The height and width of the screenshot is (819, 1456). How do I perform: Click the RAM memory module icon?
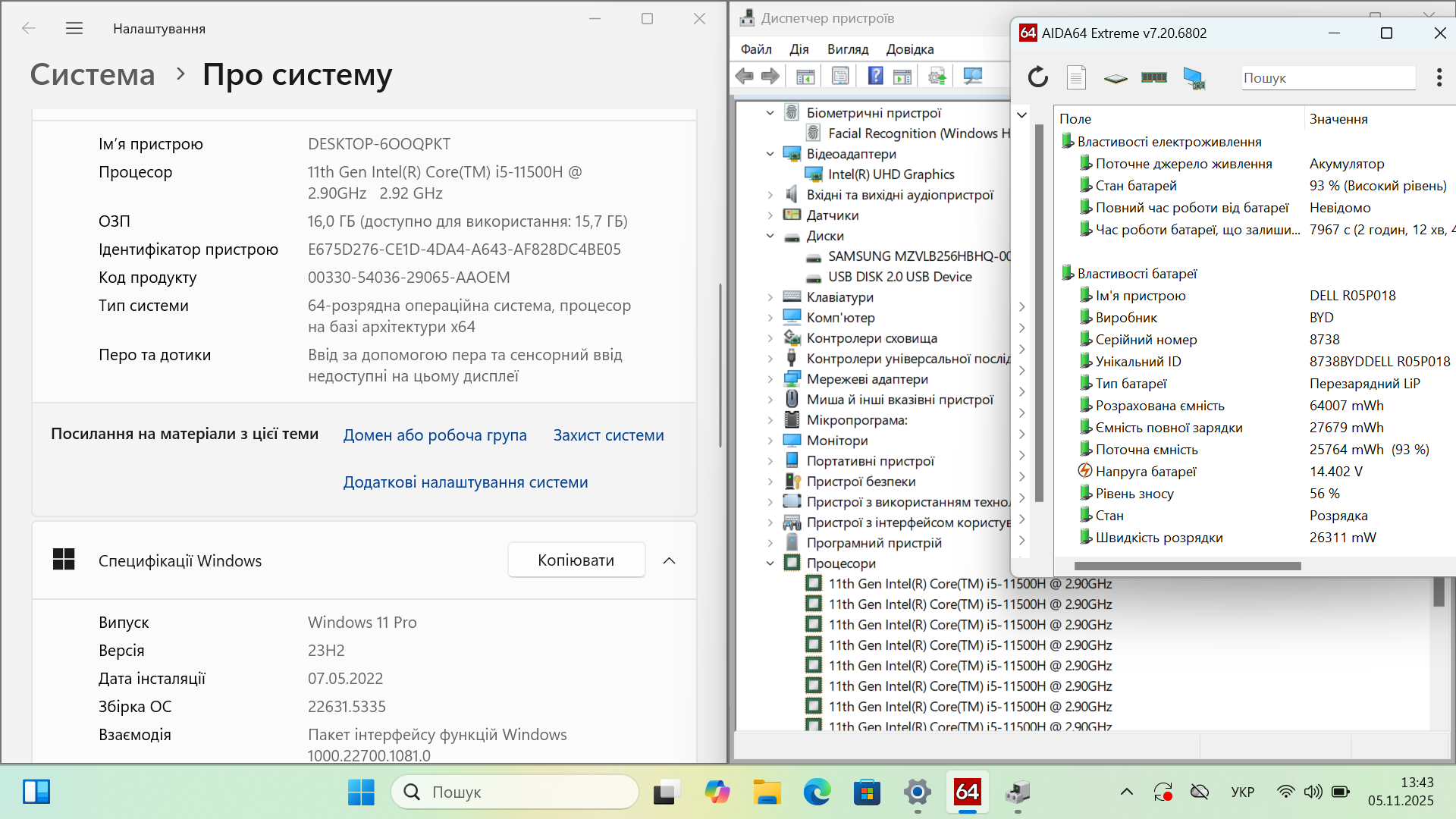coord(1153,77)
